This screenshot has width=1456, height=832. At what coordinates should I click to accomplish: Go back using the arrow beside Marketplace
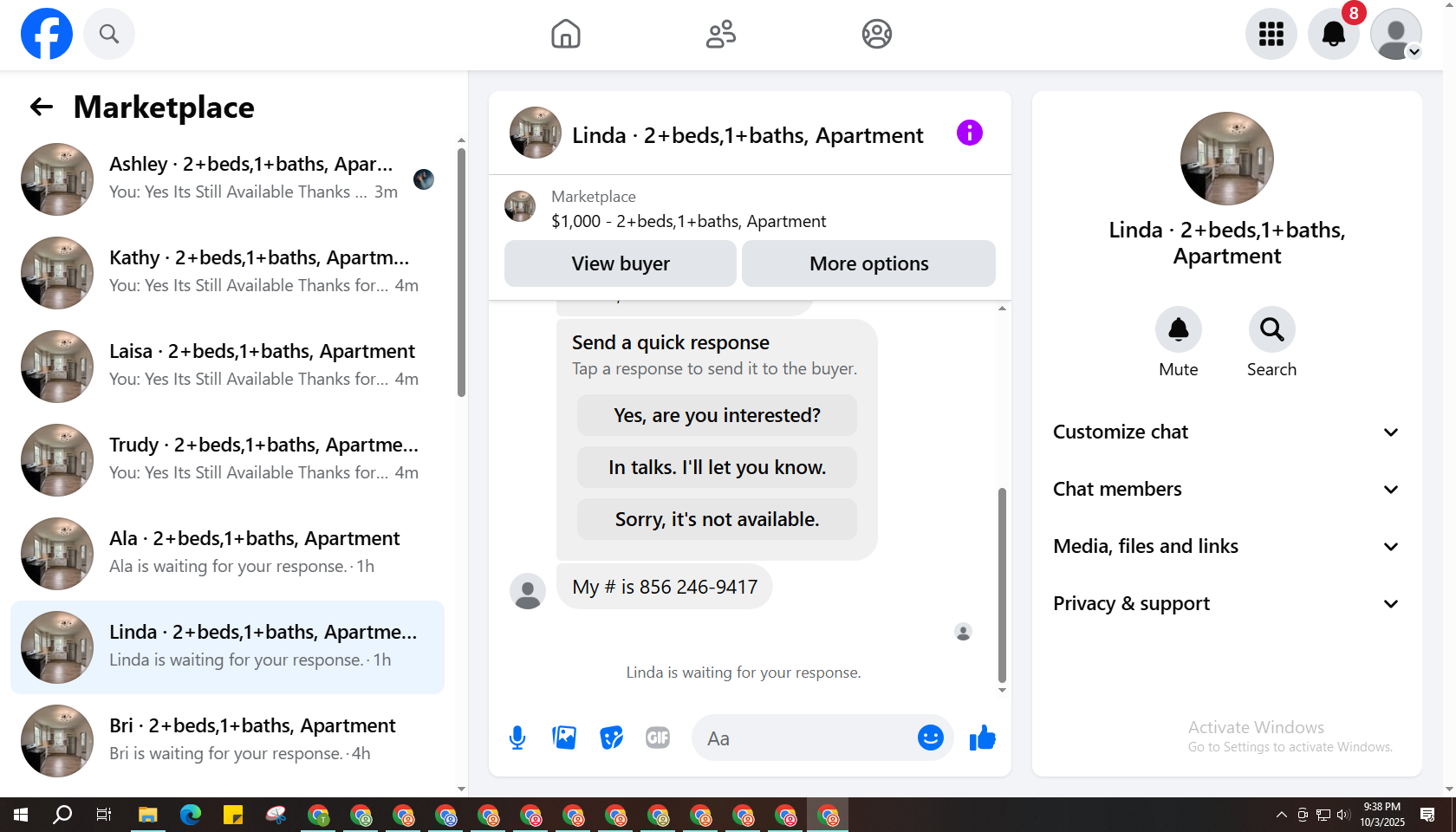coord(42,107)
